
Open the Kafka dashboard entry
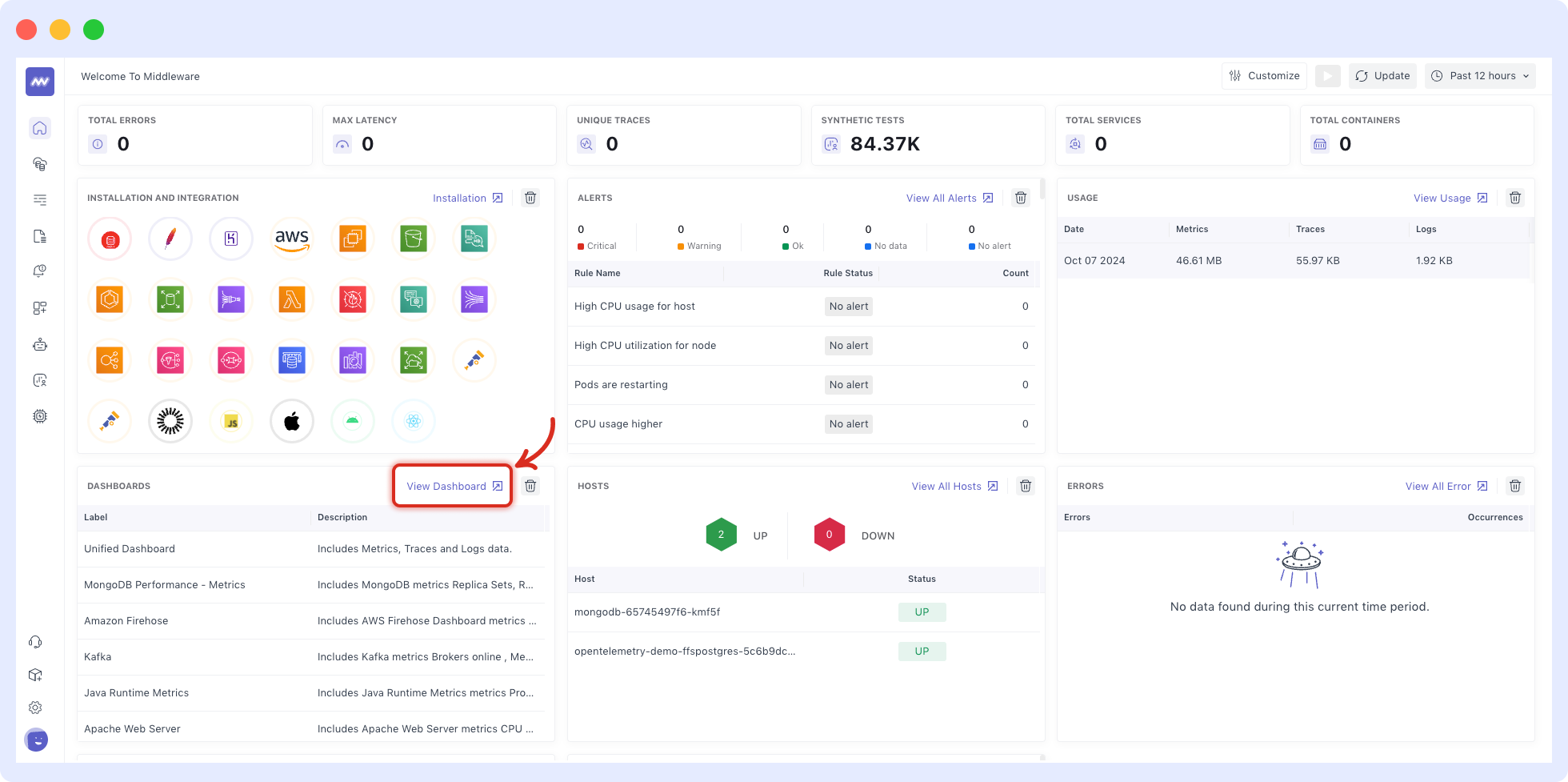pos(97,656)
